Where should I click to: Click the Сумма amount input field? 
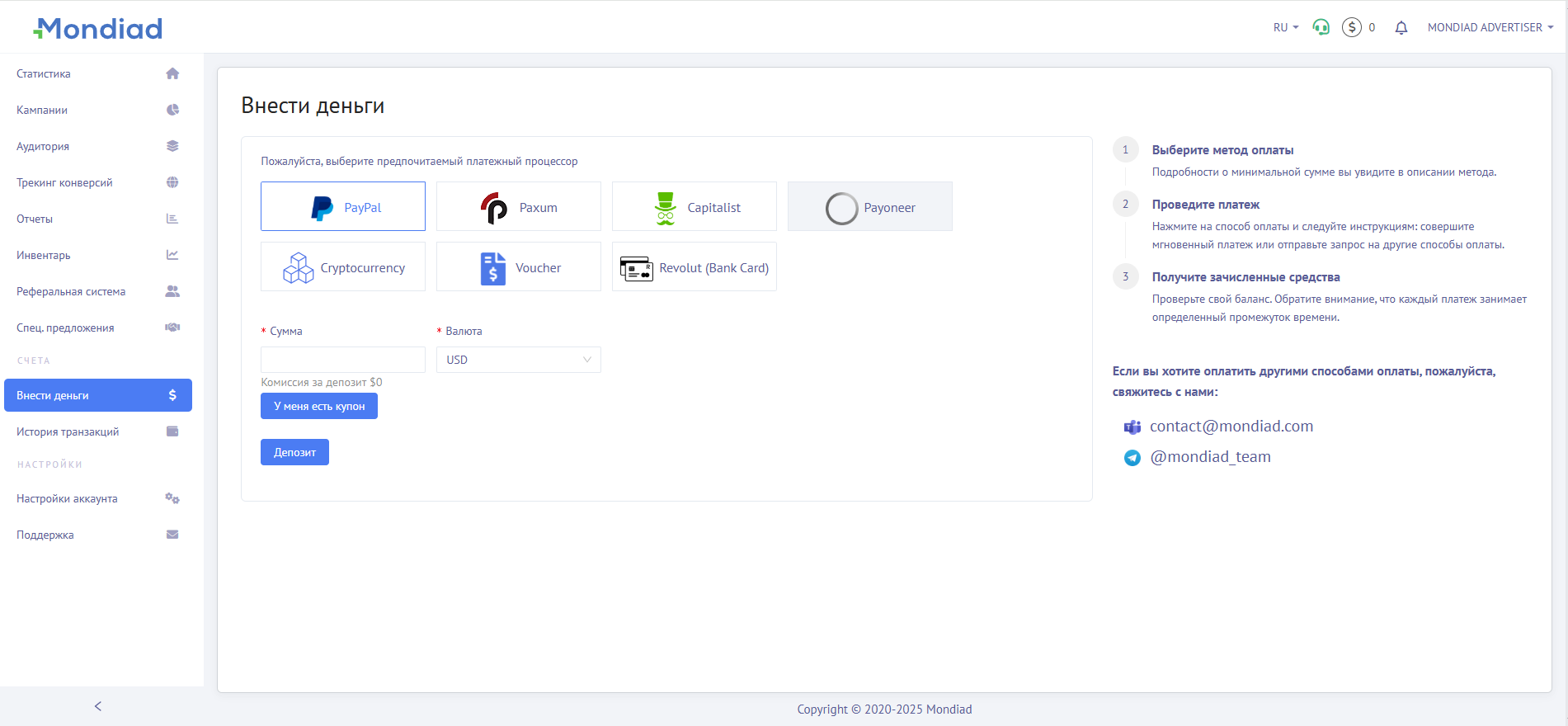343,360
